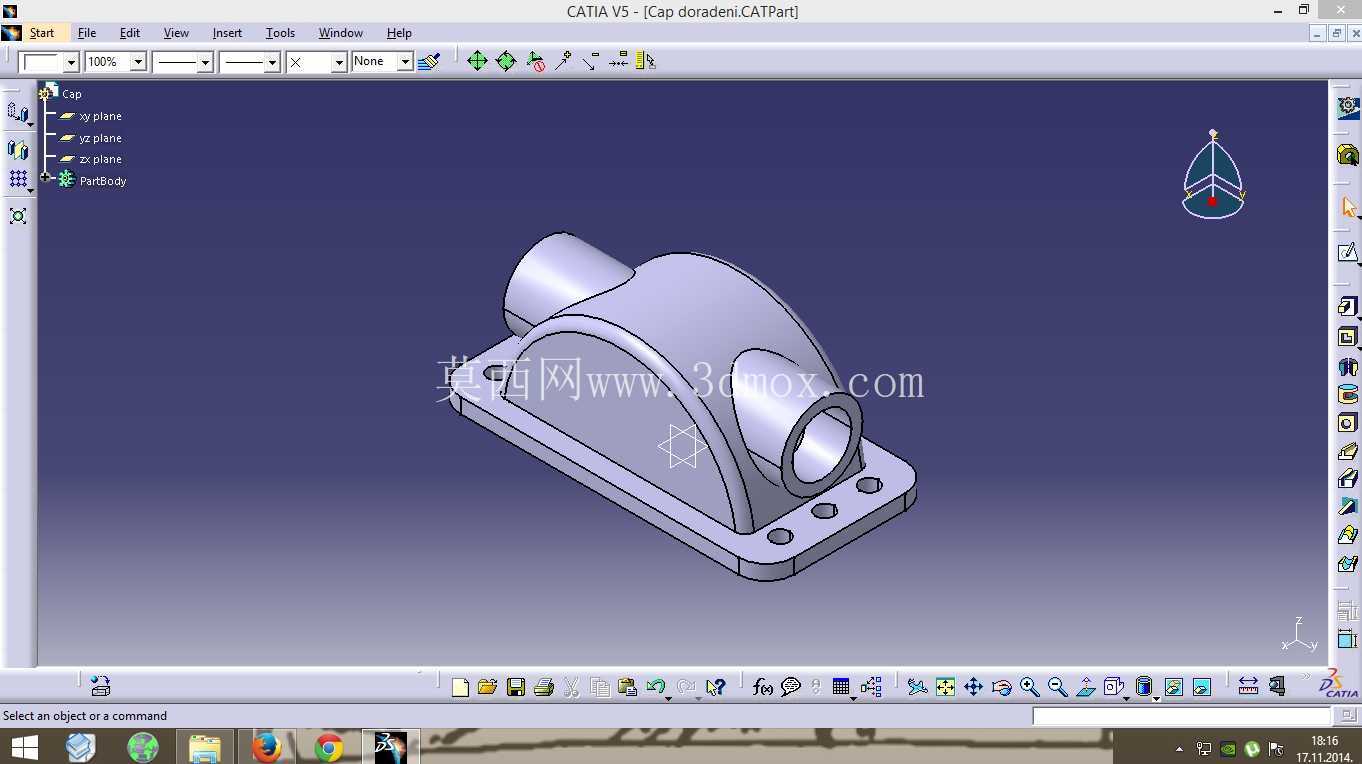The width and height of the screenshot is (1362, 764).
Task: Start the Shaft revolve tool
Action: click(1347, 366)
